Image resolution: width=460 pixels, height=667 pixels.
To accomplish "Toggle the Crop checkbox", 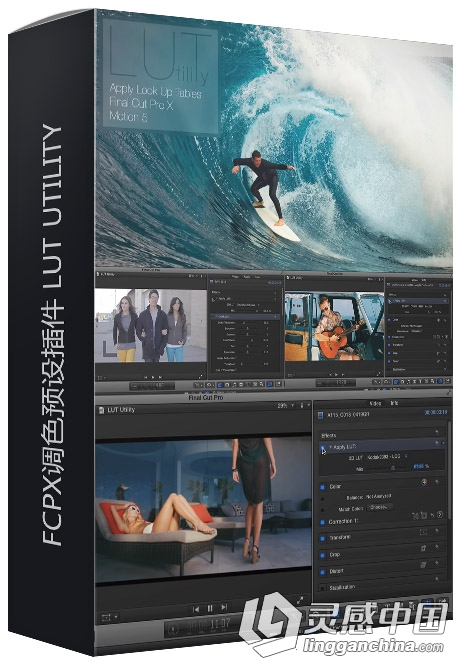I will (x=322, y=556).
